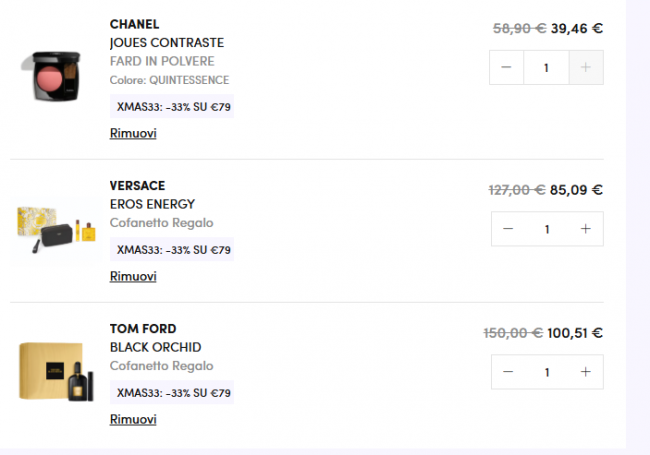650x455 pixels.
Task: Open the EROS ENERGY product name
Action: pos(152,204)
